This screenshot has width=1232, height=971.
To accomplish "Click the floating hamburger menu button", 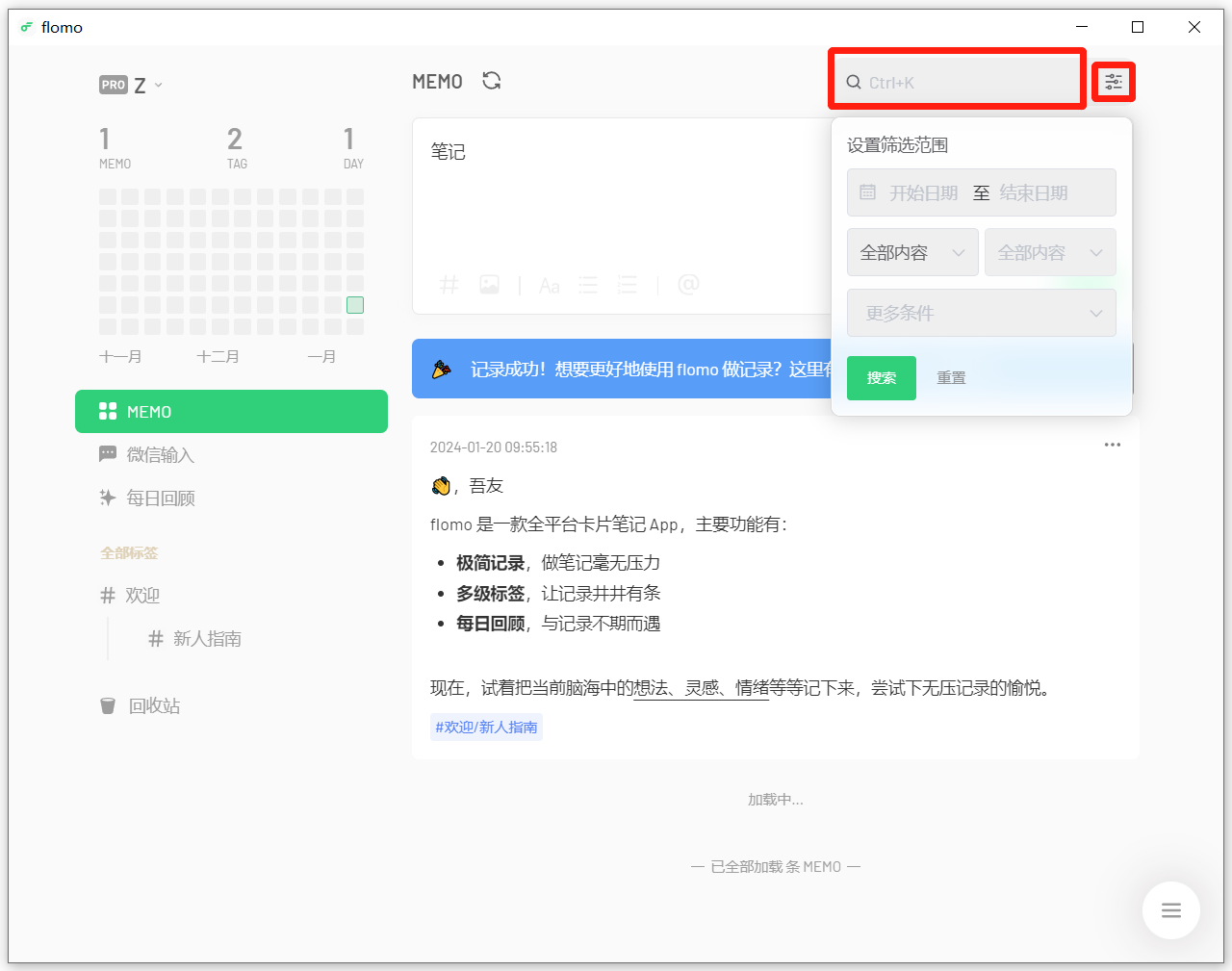I will [x=1171, y=910].
